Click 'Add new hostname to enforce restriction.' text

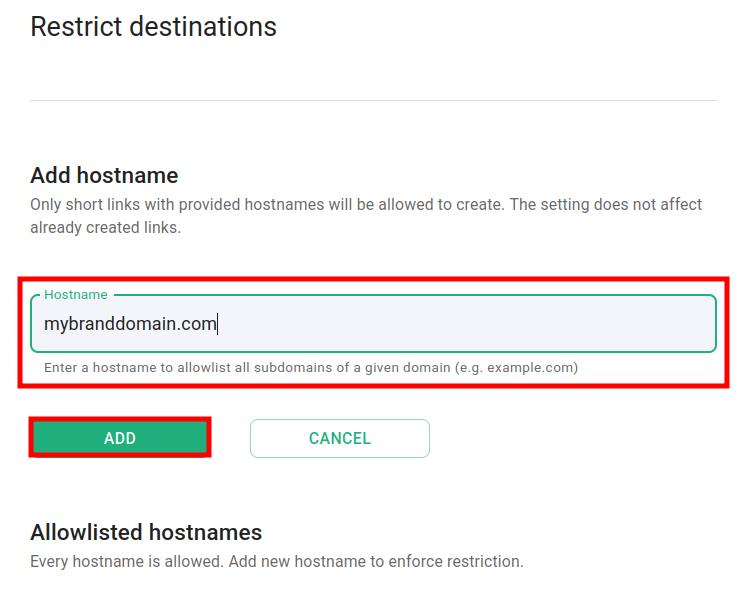pos(376,562)
